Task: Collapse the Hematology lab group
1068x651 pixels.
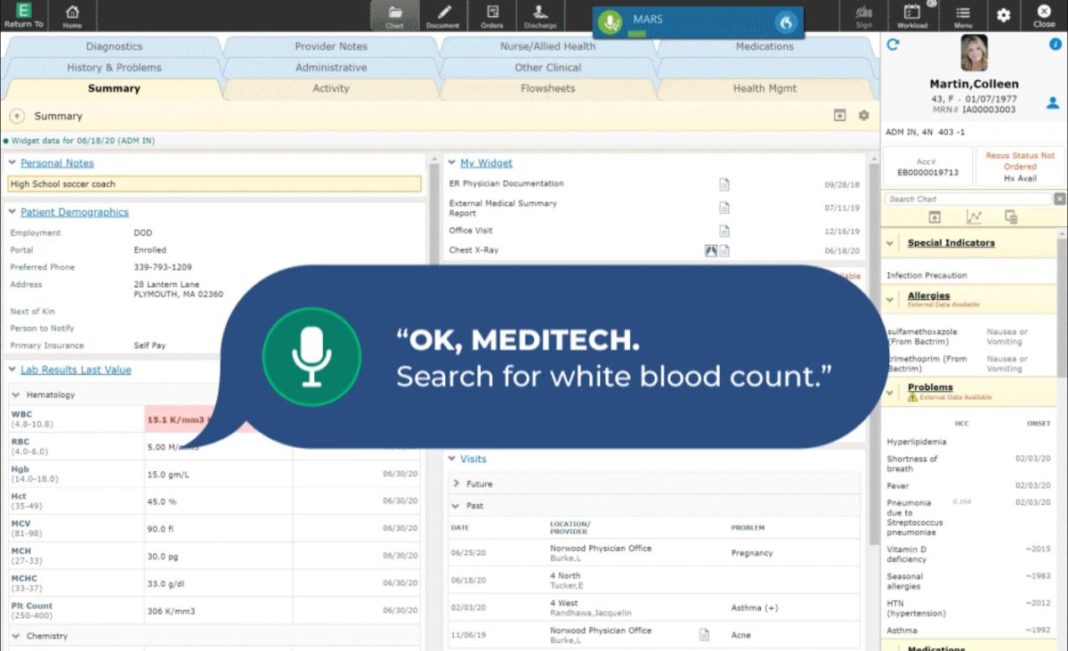Action: coord(16,395)
